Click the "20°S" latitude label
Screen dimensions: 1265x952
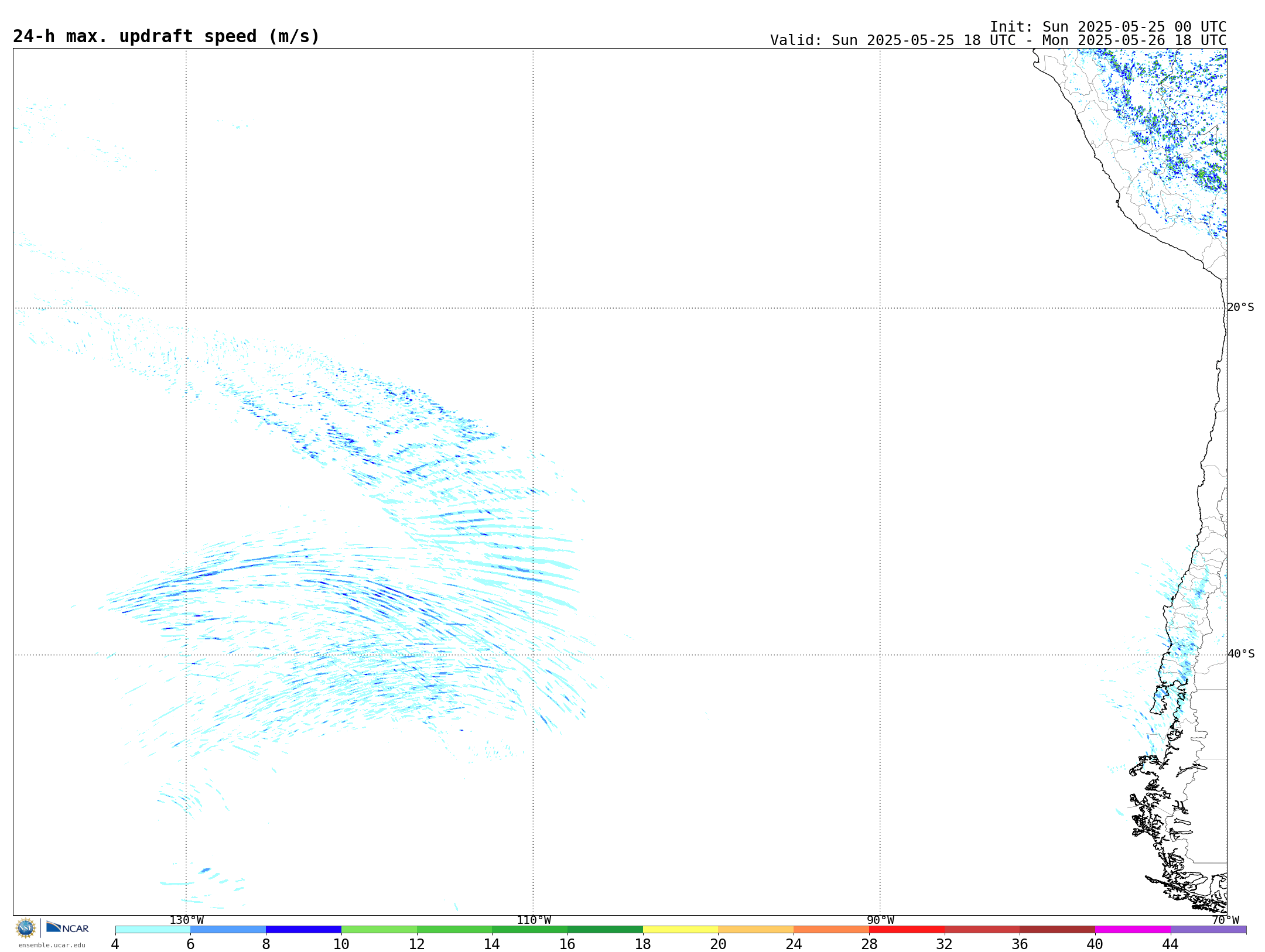tap(1241, 307)
